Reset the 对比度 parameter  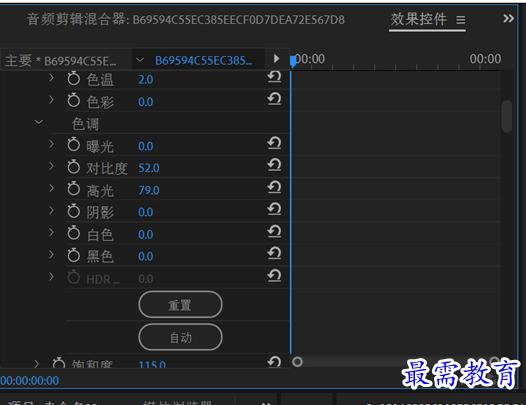pyautogui.click(x=274, y=165)
